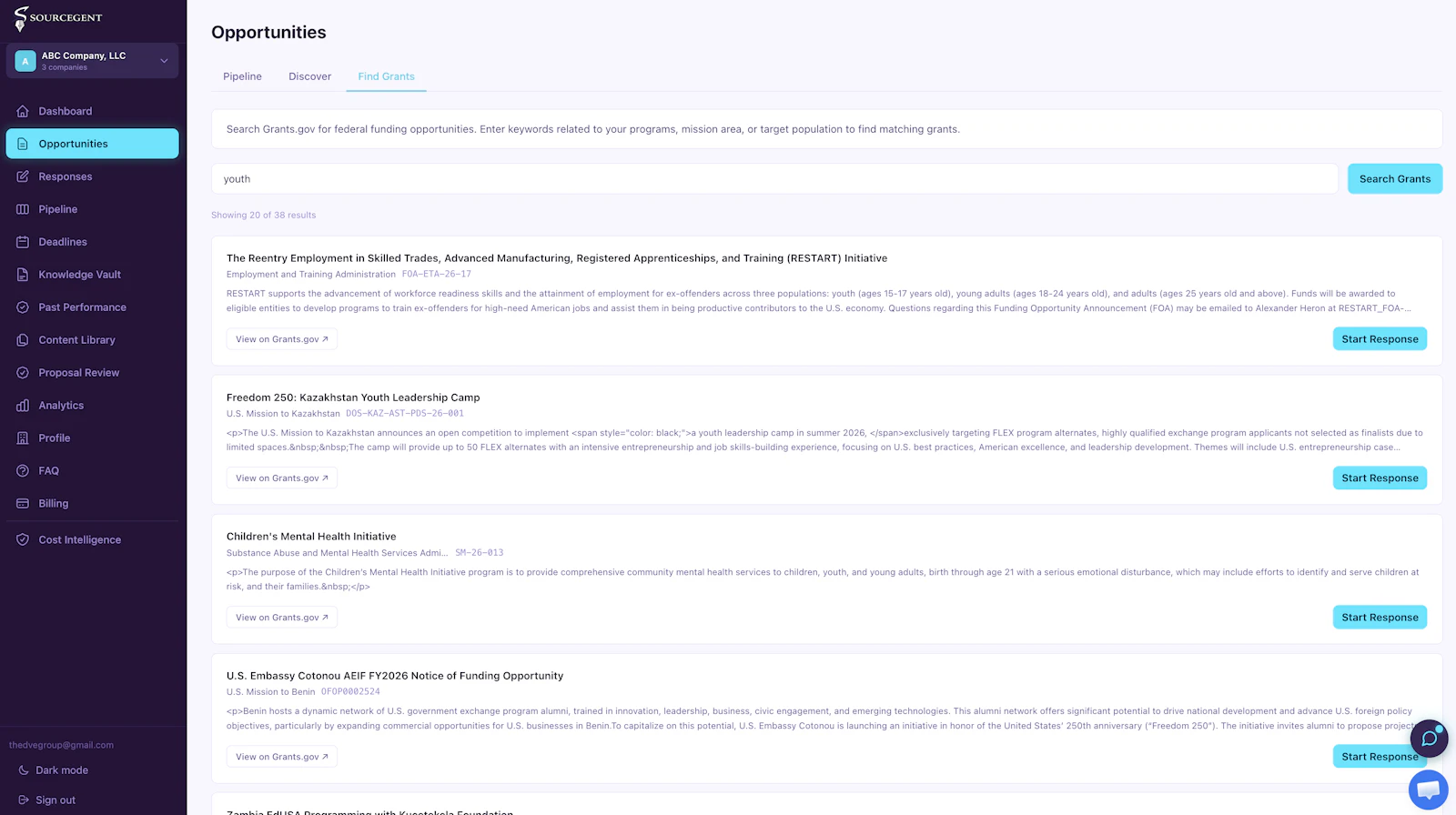
Task: Click the Responses pencil icon
Action: point(23,176)
